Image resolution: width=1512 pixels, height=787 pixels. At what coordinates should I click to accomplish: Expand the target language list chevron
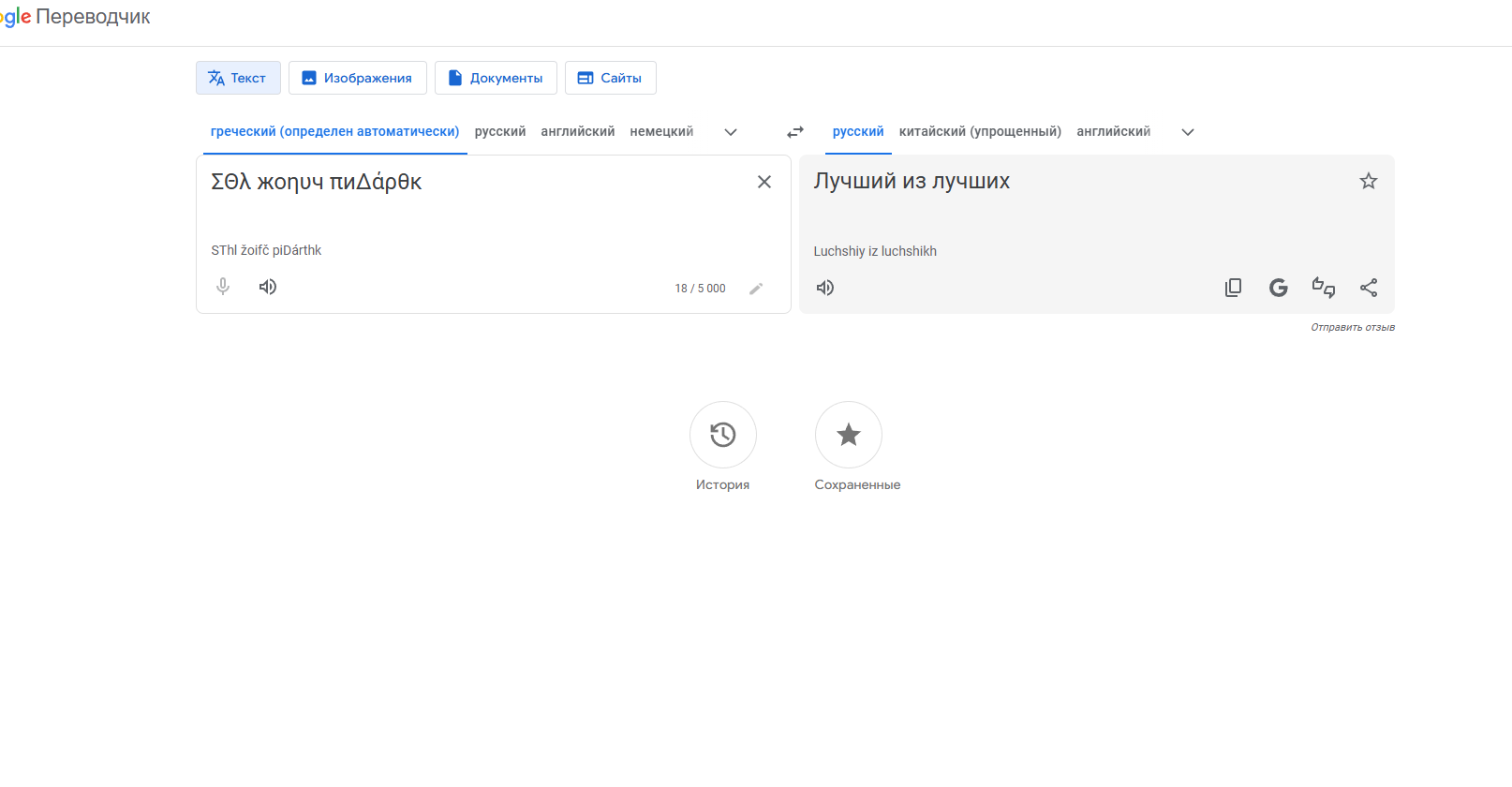(1188, 132)
